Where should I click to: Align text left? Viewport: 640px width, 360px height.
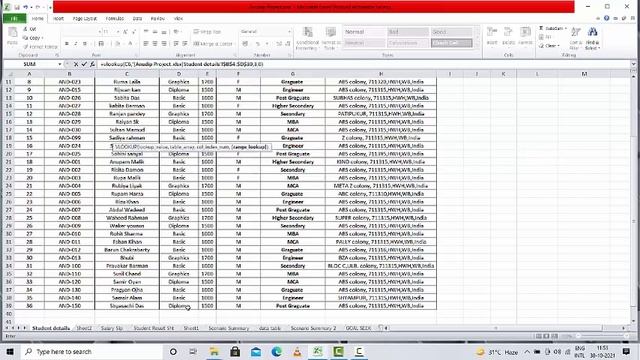pos(146,44)
